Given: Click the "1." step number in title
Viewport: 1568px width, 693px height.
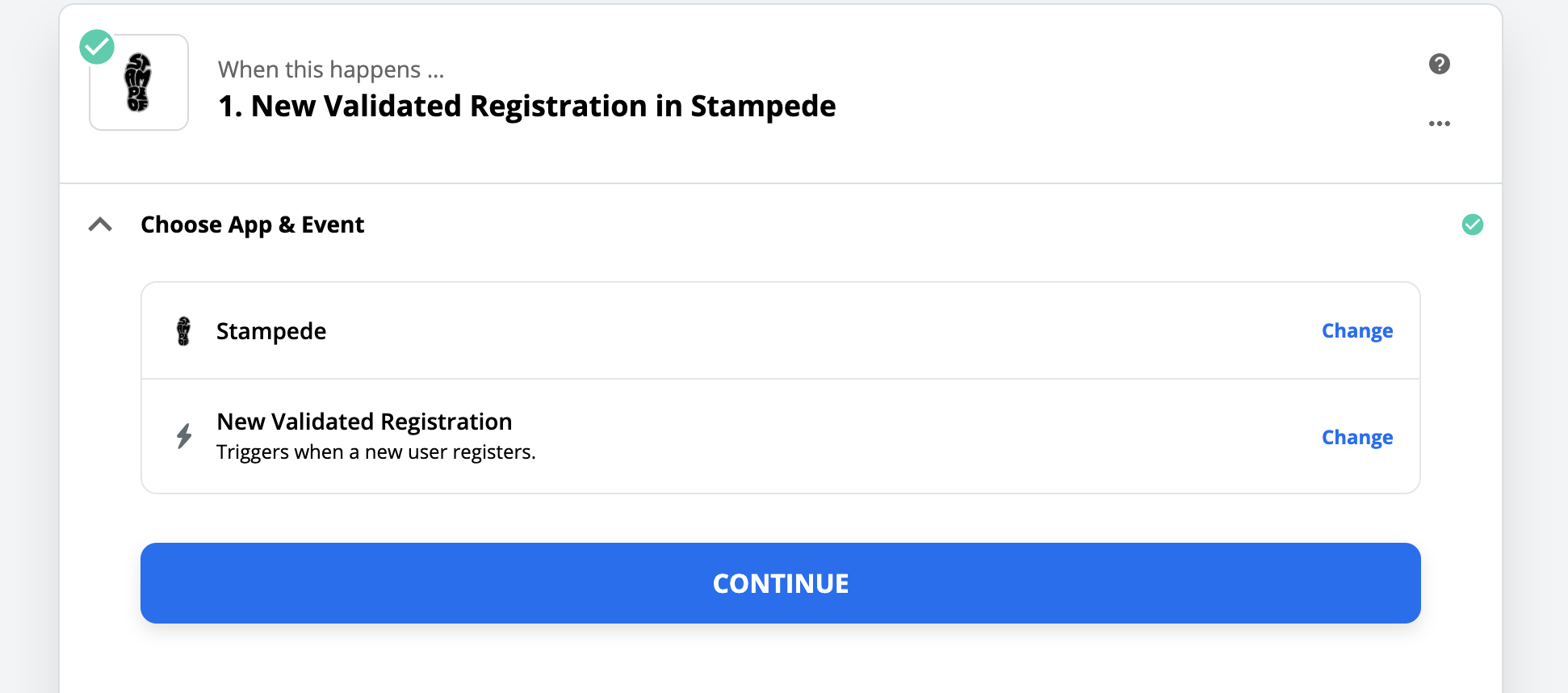Looking at the screenshot, I should [x=230, y=107].
